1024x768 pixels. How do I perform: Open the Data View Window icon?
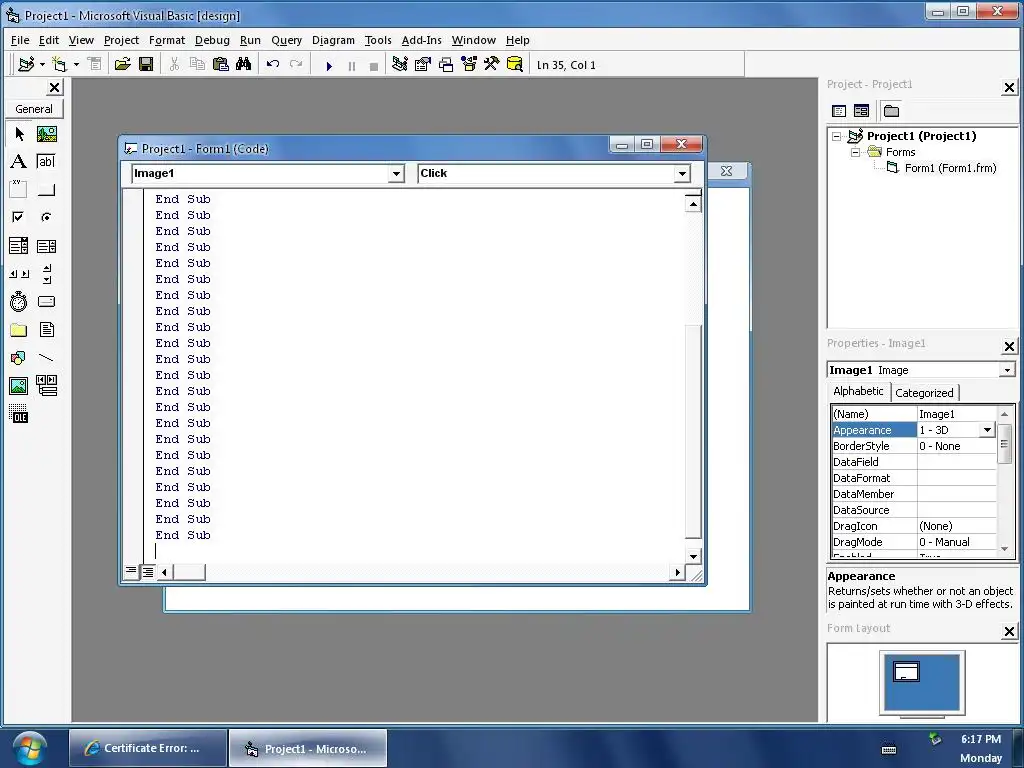click(x=515, y=64)
